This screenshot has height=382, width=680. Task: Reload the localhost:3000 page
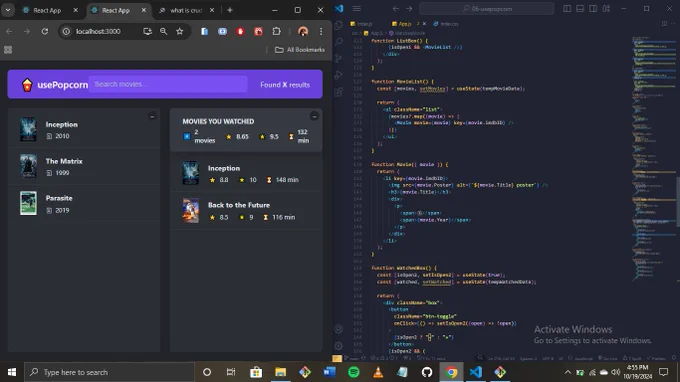(x=45, y=31)
